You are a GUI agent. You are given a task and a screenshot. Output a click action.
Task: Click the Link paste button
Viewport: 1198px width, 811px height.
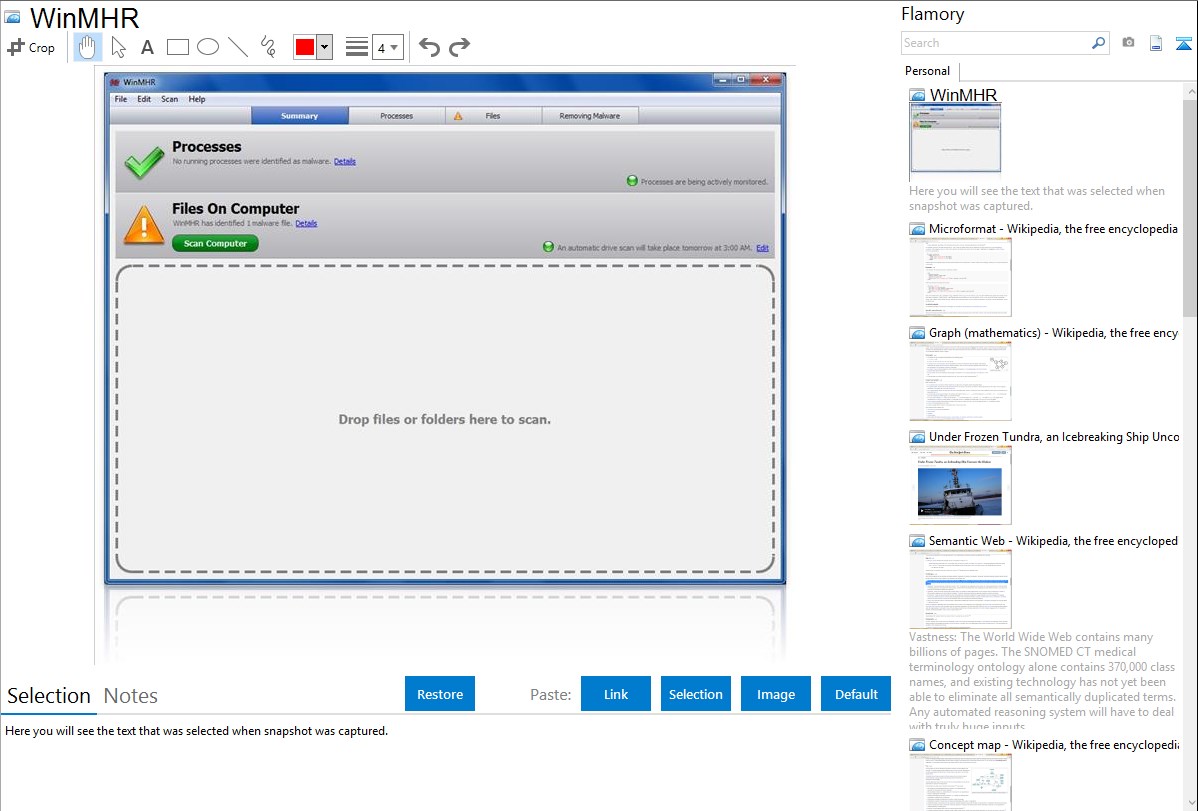(616, 694)
